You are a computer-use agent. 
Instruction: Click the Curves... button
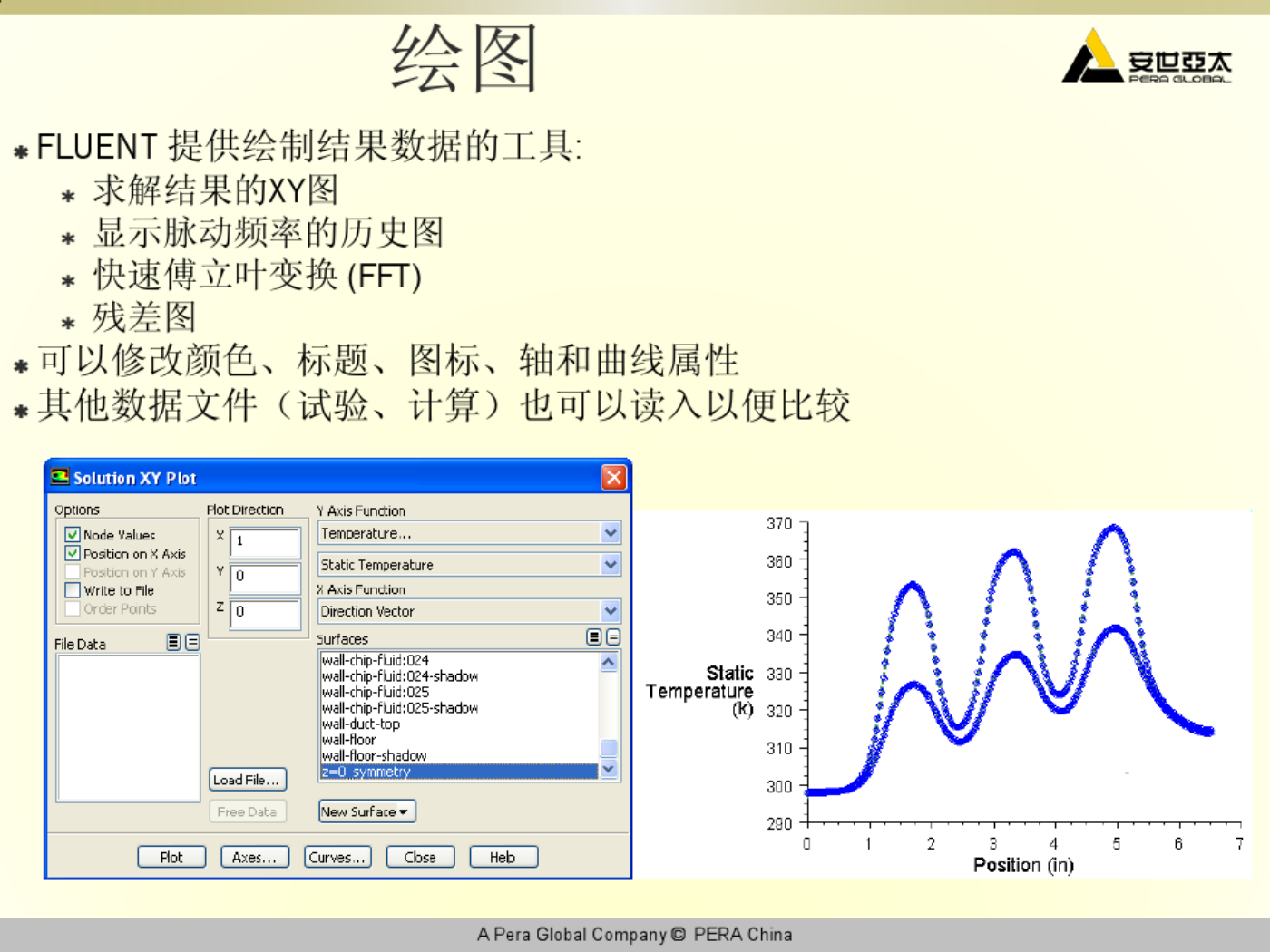click(337, 857)
